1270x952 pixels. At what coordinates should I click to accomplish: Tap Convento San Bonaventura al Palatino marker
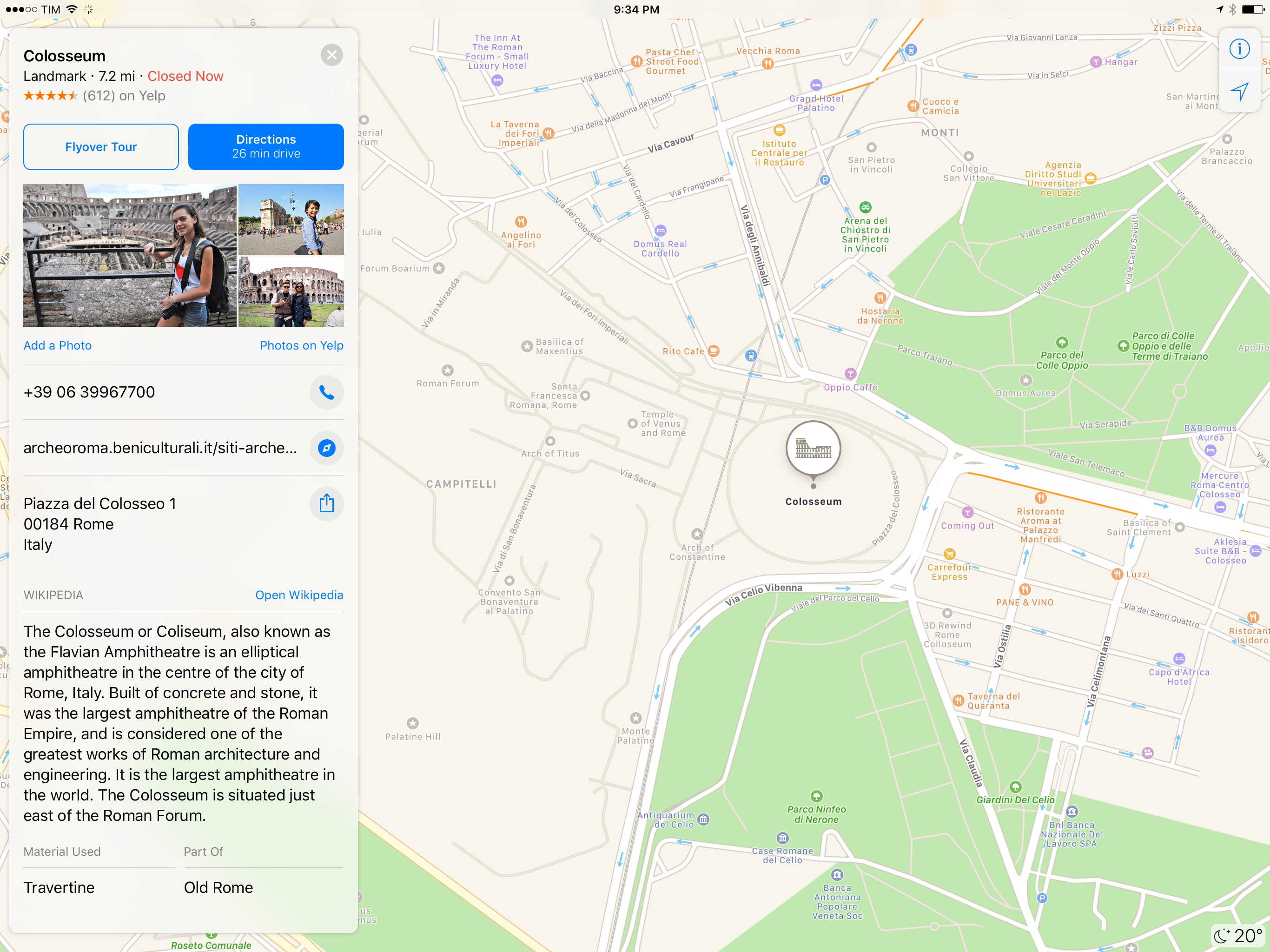(x=509, y=580)
